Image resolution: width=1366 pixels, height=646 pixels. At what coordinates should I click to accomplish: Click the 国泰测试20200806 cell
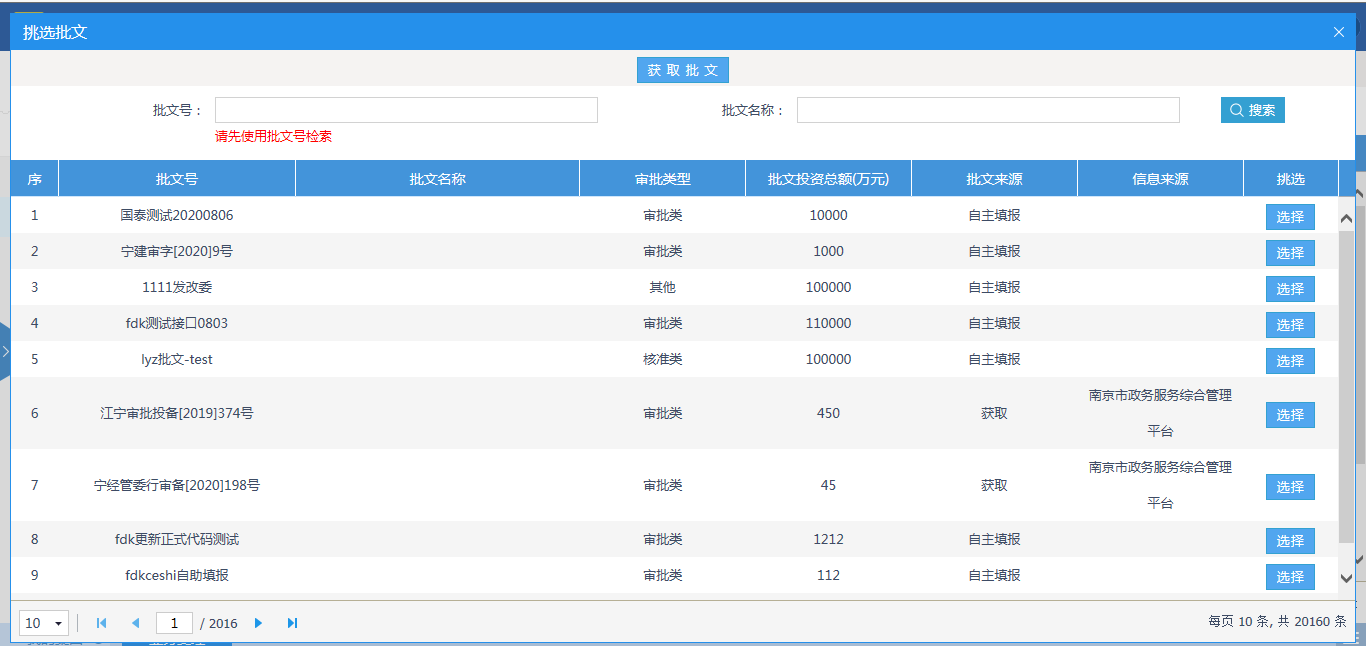click(177, 215)
